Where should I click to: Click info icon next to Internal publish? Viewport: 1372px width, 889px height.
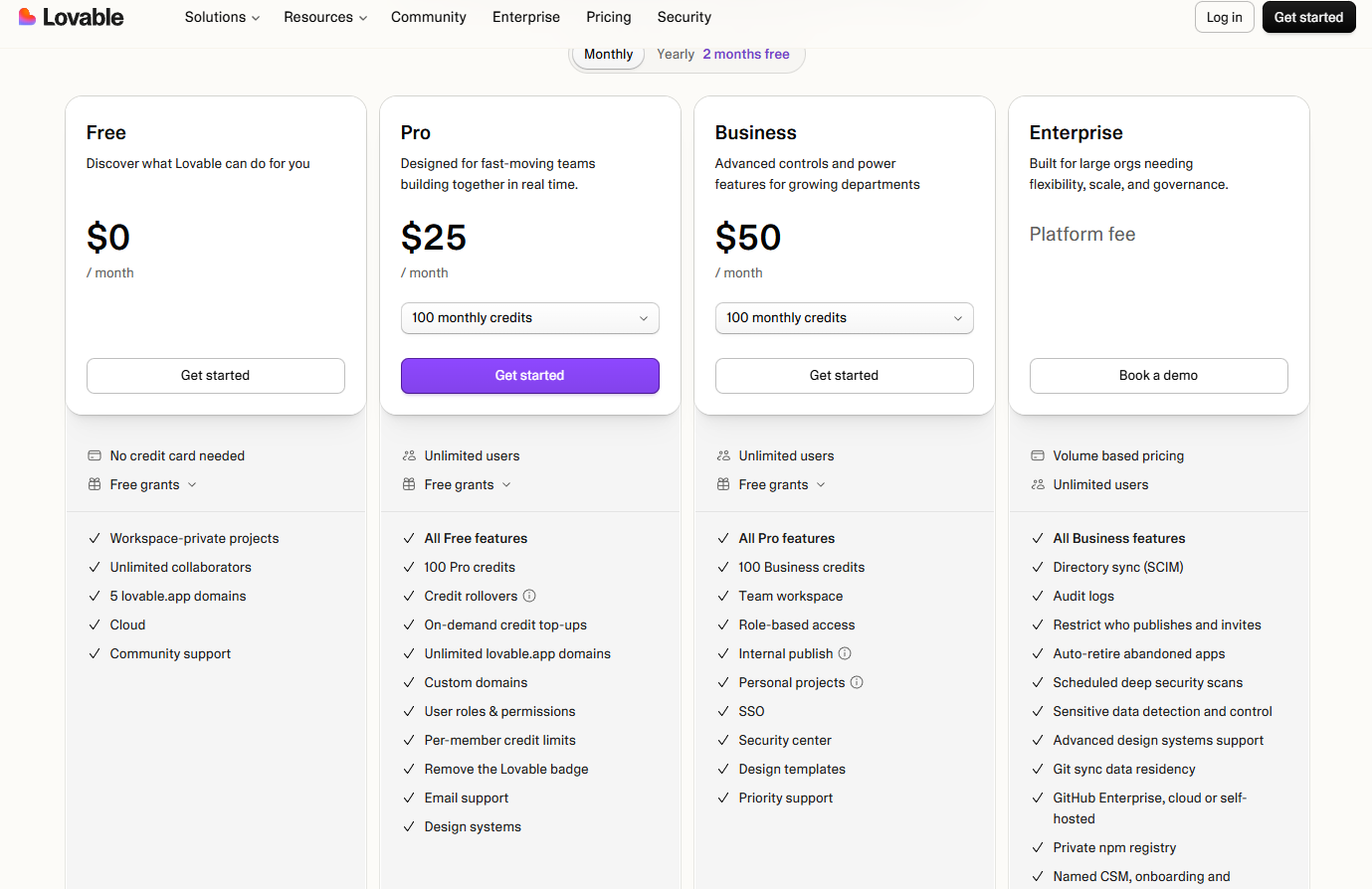click(x=845, y=653)
